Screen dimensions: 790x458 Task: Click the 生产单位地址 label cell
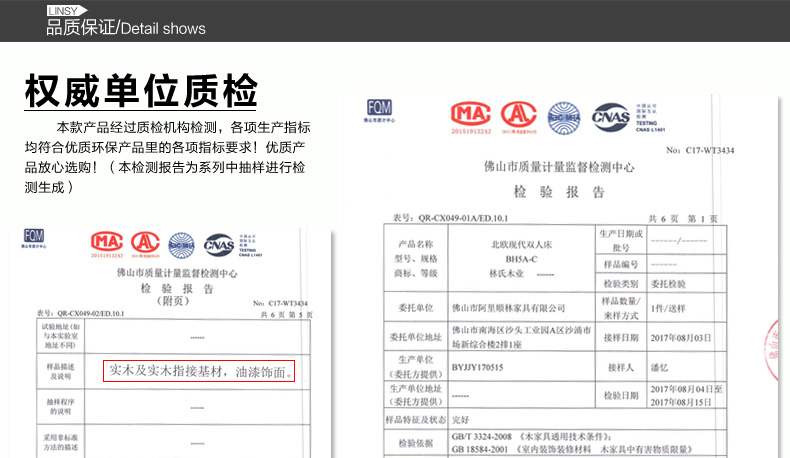416,395
